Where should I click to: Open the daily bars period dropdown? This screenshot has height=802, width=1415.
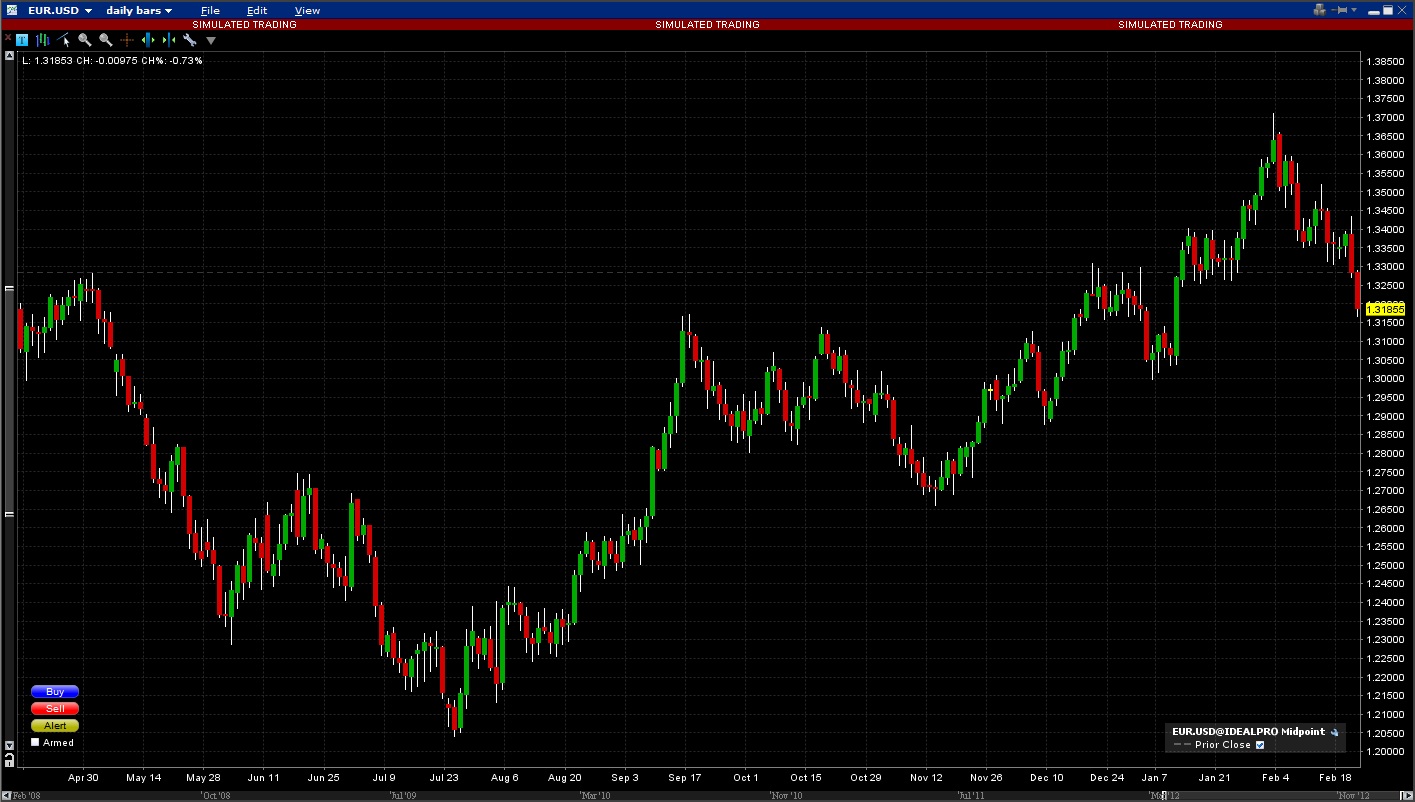click(139, 10)
